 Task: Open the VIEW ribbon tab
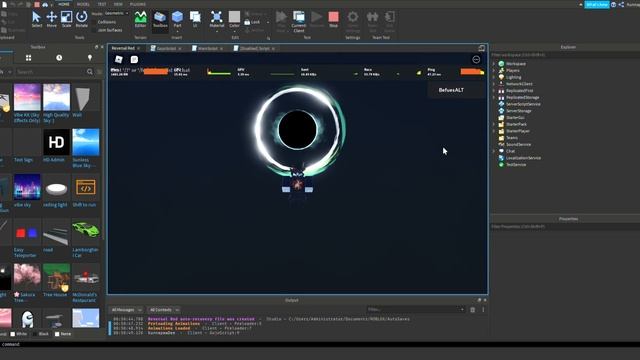click(118, 4)
